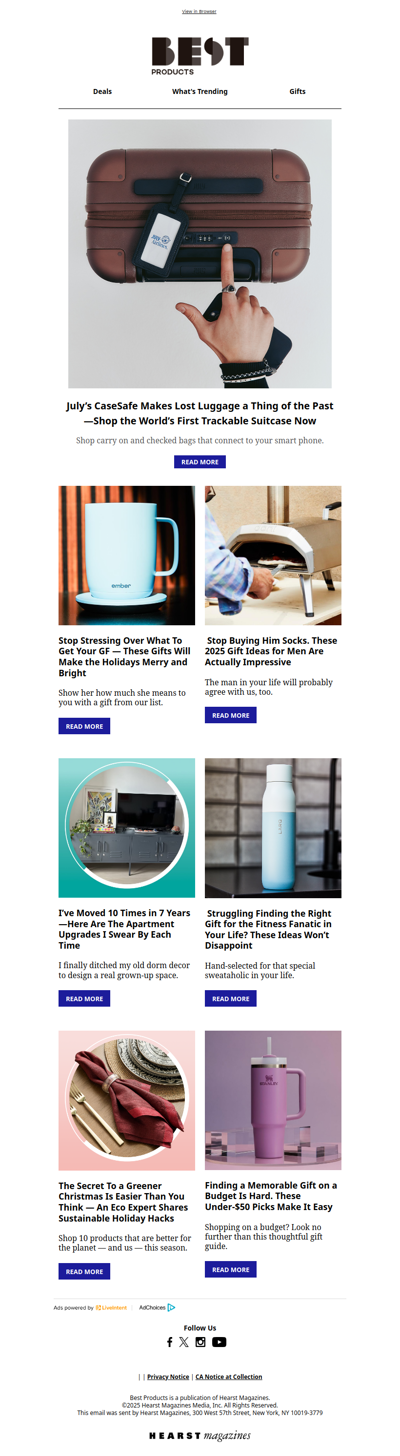Screen dimensions: 400x1456
Task: Open the X (Twitter) icon
Action: coord(184,1342)
